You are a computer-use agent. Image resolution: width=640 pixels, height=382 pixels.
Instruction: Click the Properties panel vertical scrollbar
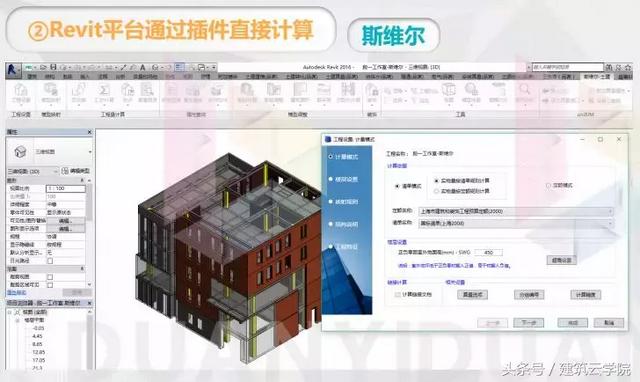[x=90, y=233]
